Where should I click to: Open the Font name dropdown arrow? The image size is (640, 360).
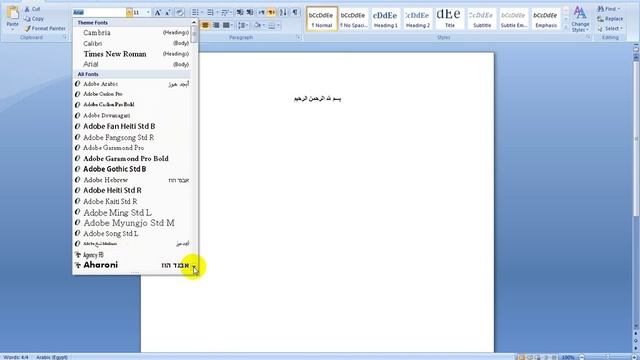129,13
